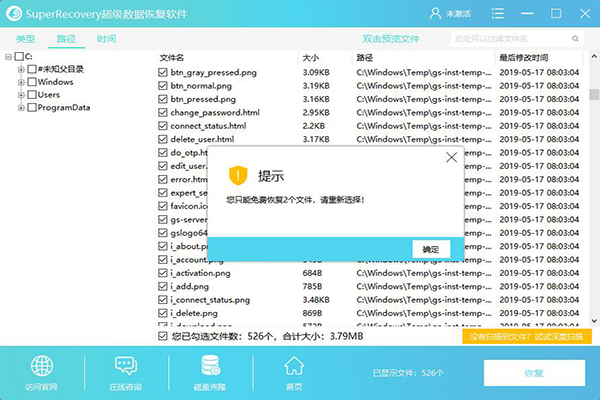Screen dimensions: 600x400
Task: Open the not-activated user account icon
Action: point(435,14)
